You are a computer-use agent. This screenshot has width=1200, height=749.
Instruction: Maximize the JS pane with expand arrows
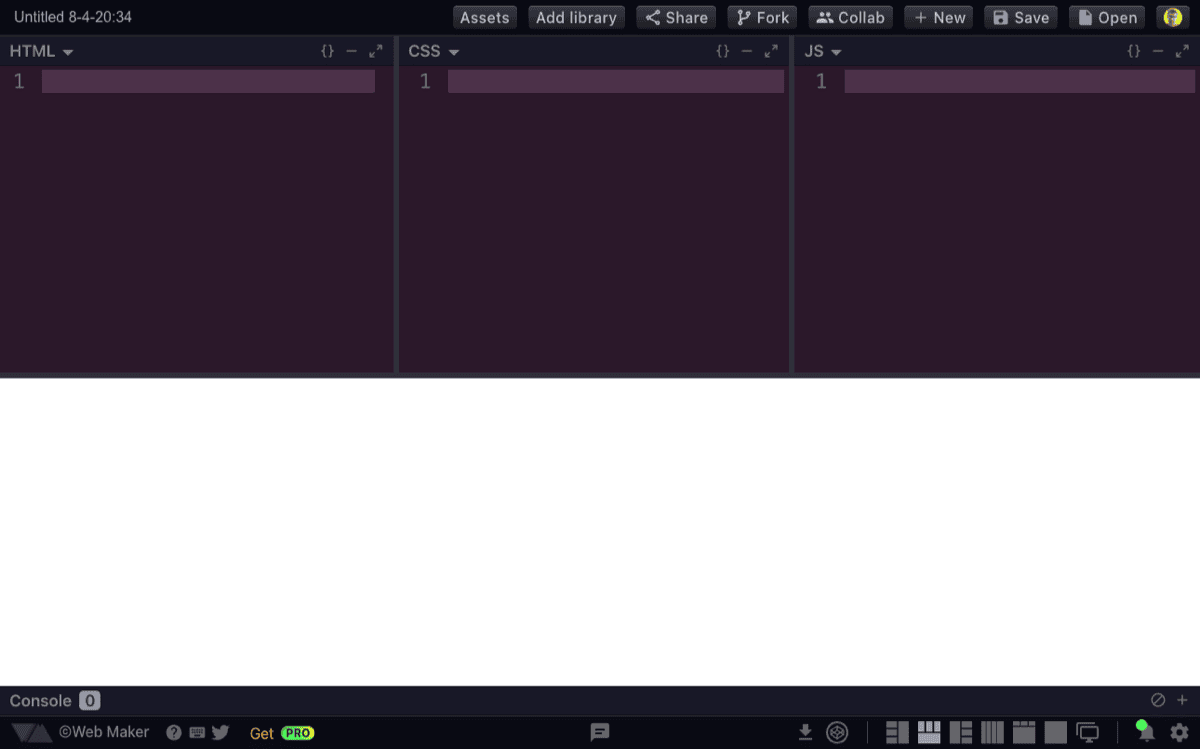tap(1182, 51)
